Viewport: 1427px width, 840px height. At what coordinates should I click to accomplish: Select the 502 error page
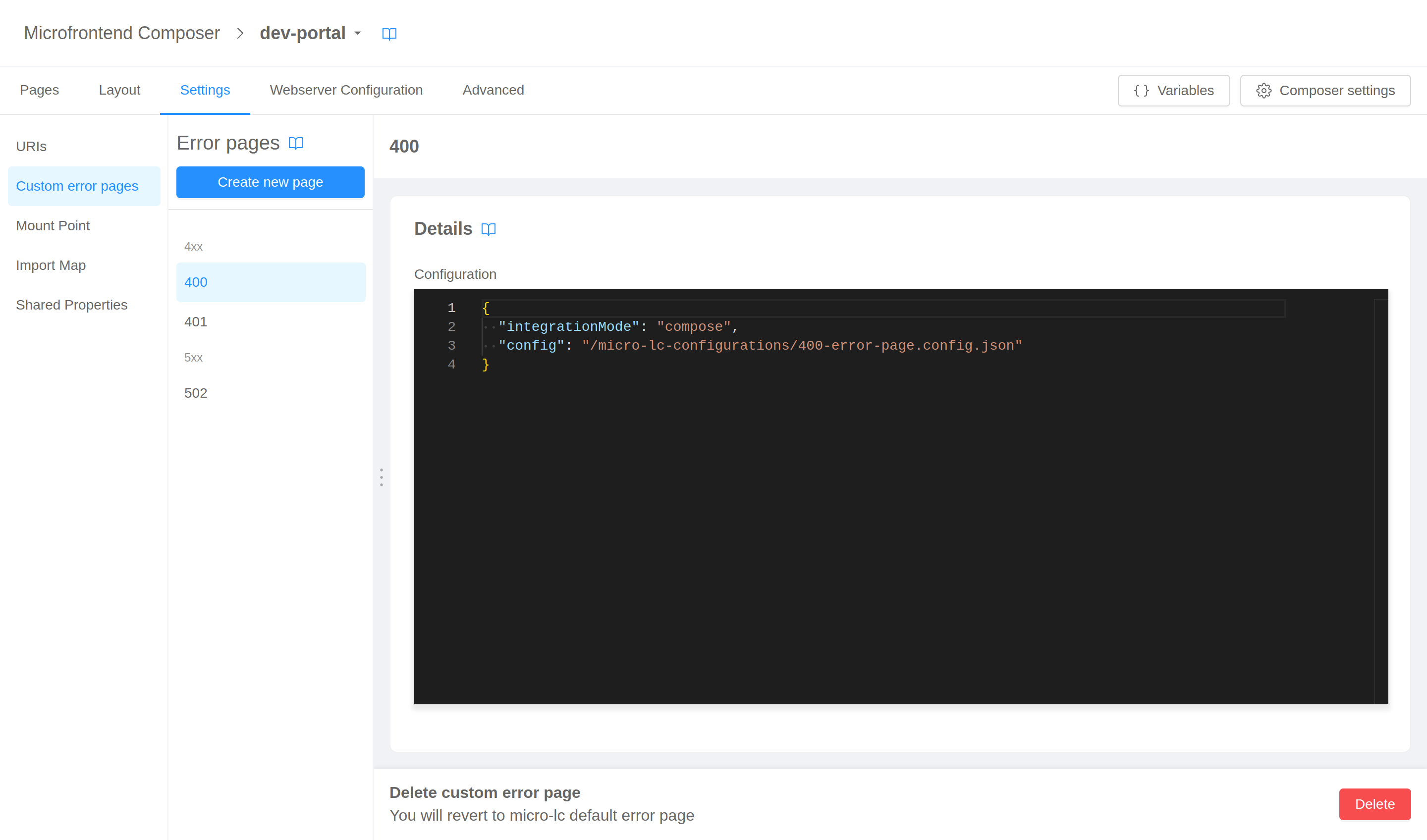pyautogui.click(x=196, y=393)
